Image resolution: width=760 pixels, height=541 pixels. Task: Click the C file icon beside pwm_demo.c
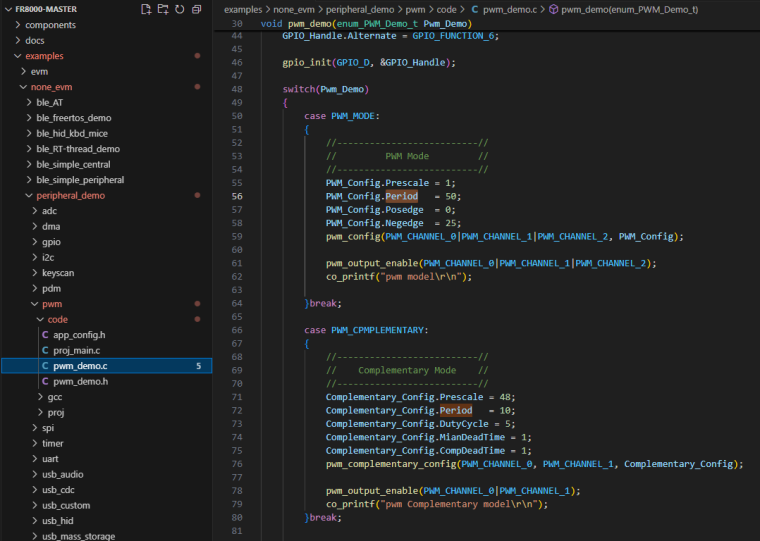coord(44,366)
